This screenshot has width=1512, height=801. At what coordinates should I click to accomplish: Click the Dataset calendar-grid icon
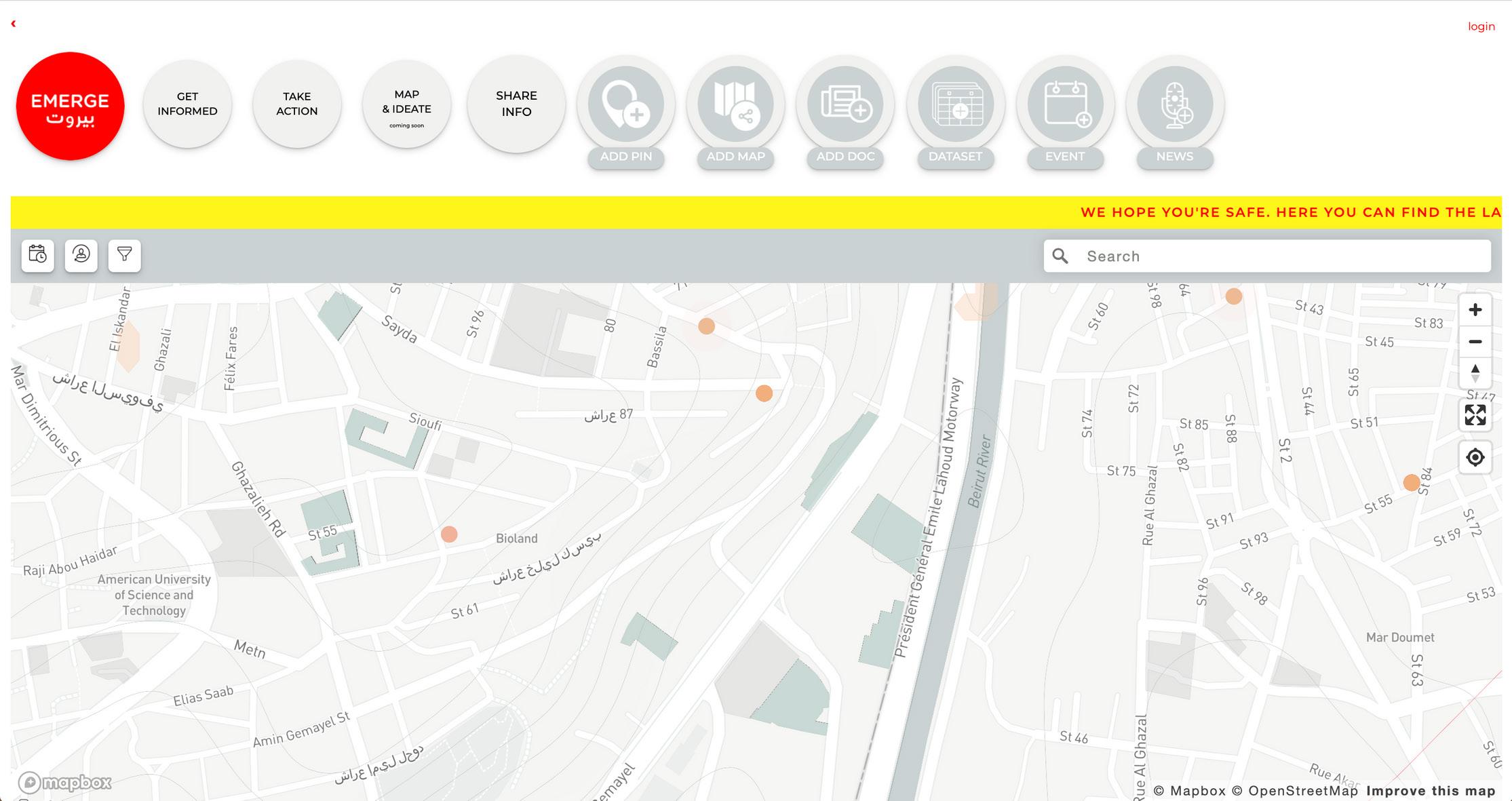955,104
